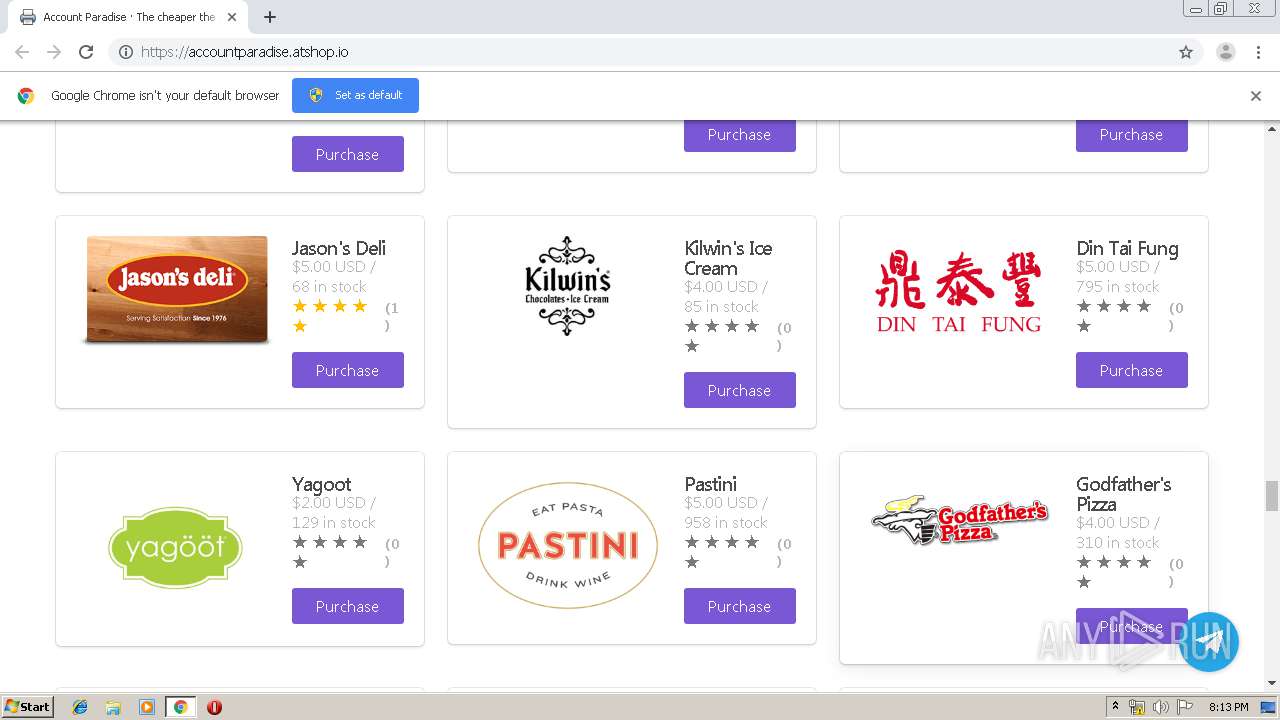Open the red Opera-style taskbar icon
1280x720 pixels.
(x=214, y=707)
